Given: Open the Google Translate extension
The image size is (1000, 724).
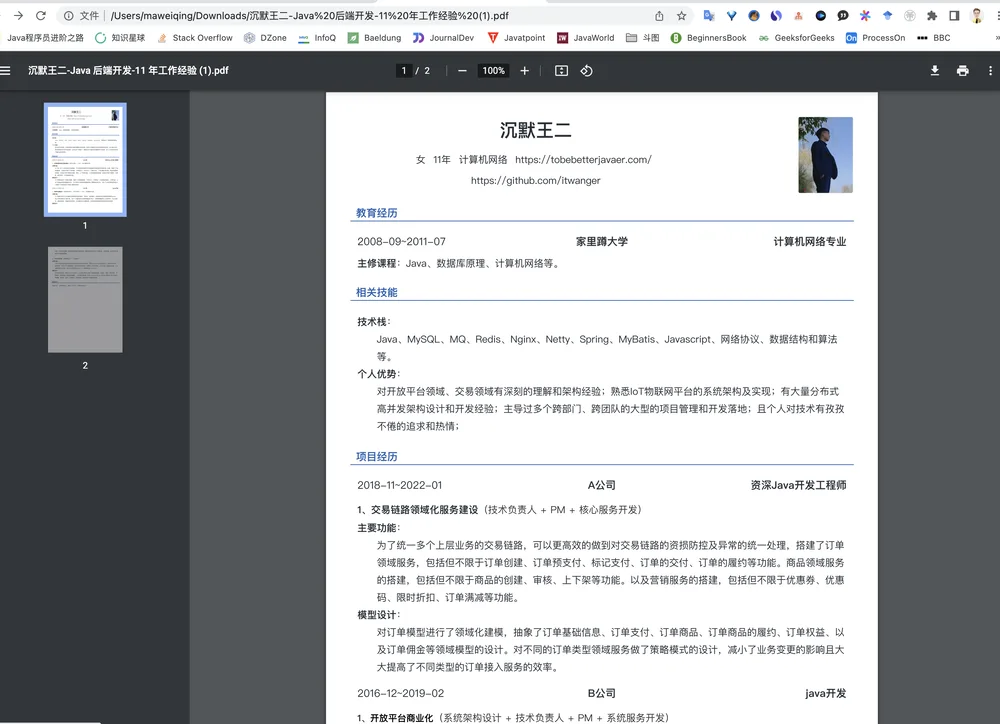Looking at the screenshot, I should point(709,15).
